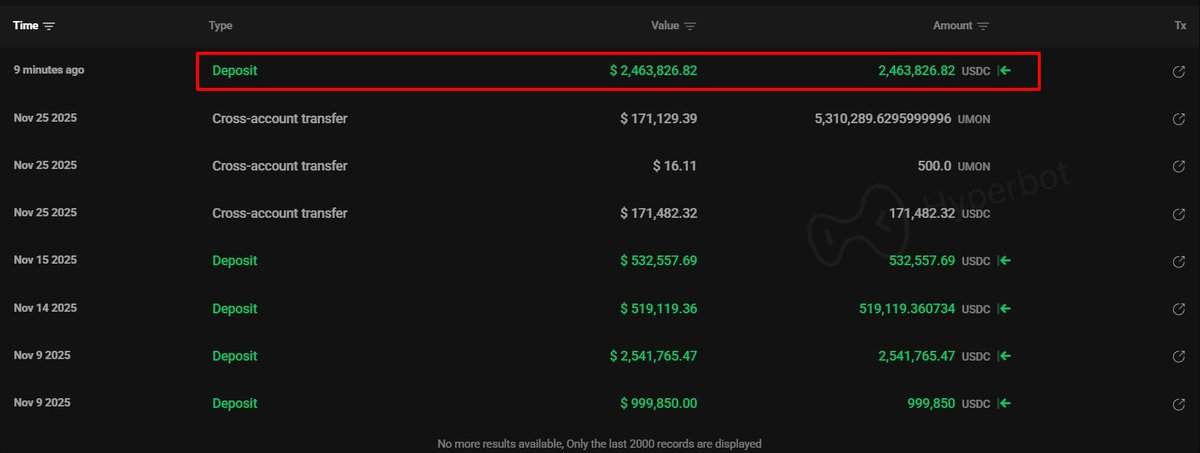Sort records by Time column filter icon

coord(49,26)
